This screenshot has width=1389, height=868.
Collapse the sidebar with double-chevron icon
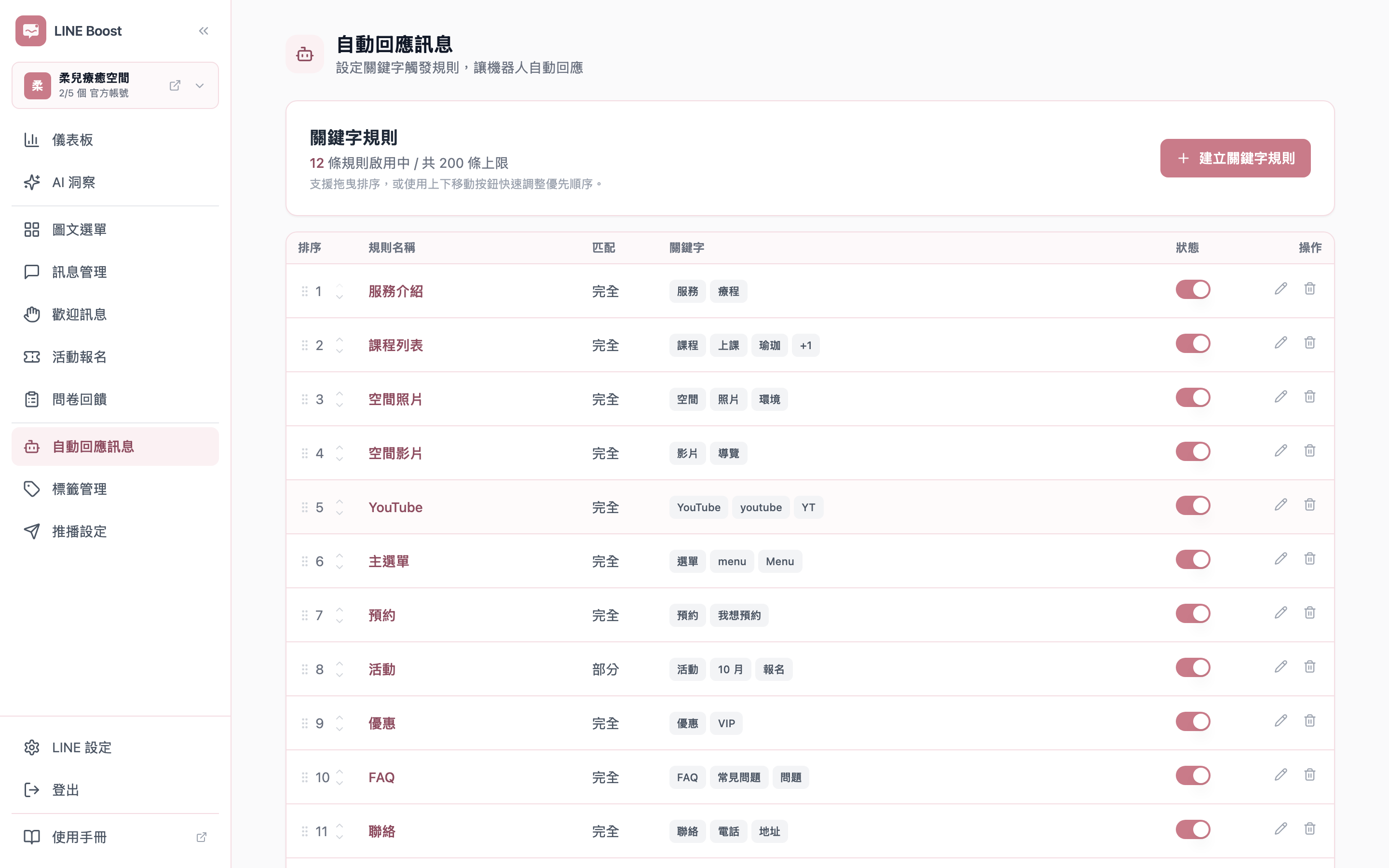(203, 31)
